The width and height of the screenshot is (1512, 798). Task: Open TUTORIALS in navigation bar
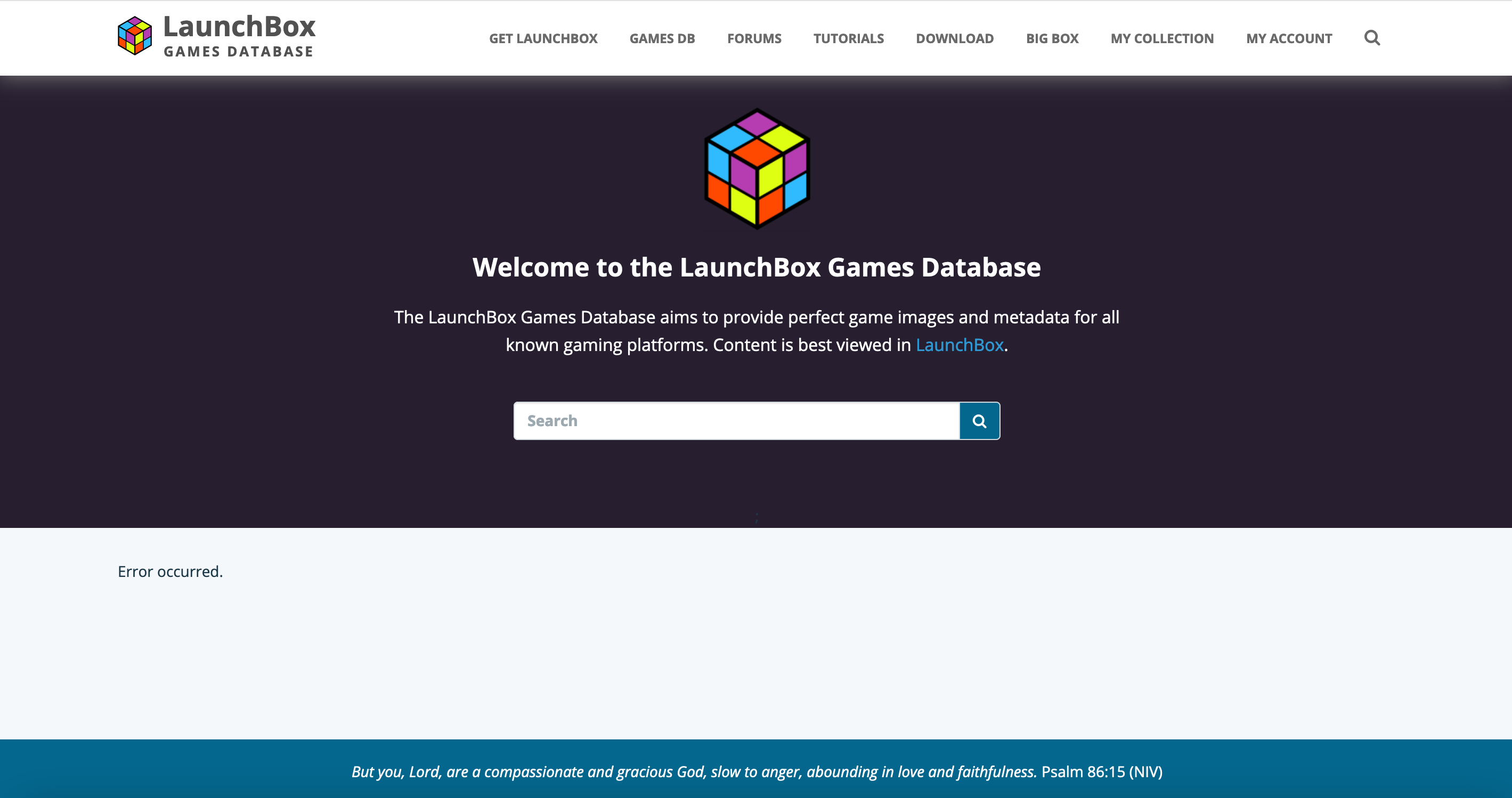[848, 39]
